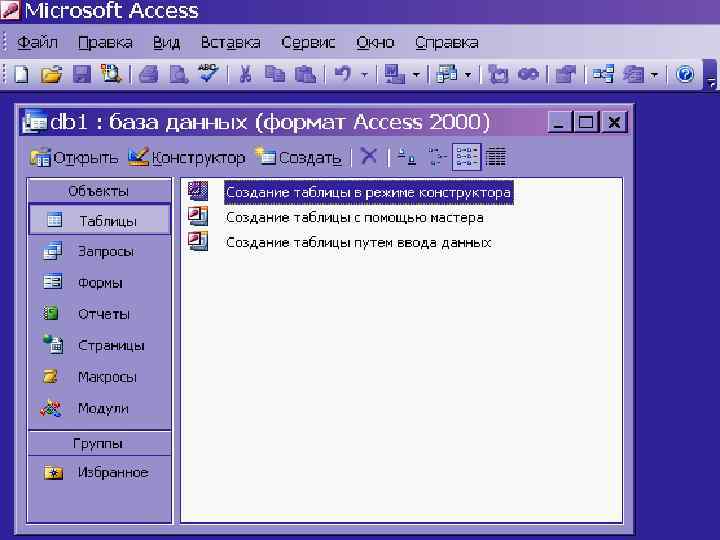Open the Правка menu
The height and width of the screenshot is (540, 720).
(x=105, y=43)
